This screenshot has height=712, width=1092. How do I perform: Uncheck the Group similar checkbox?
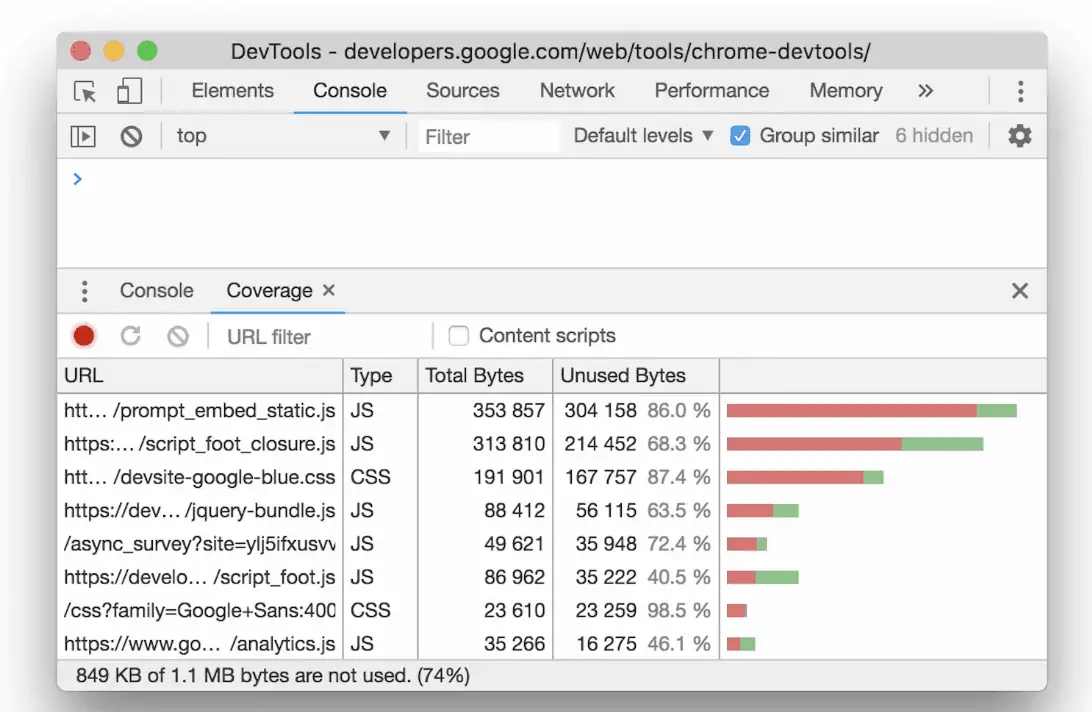coord(739,135)
